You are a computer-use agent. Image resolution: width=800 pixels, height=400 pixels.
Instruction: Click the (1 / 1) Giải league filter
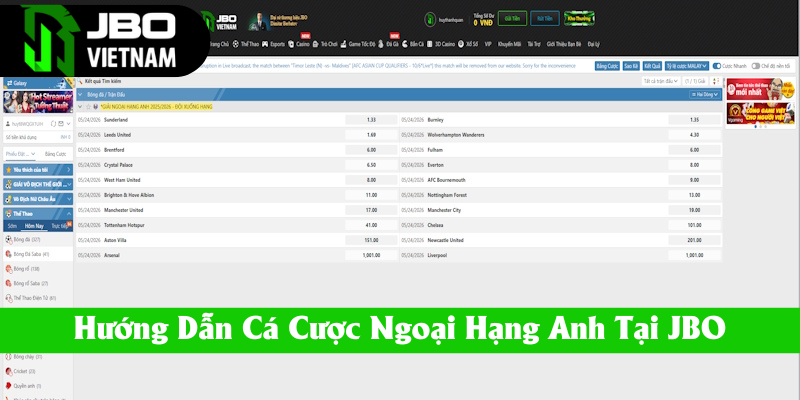[x=695, y=81]
